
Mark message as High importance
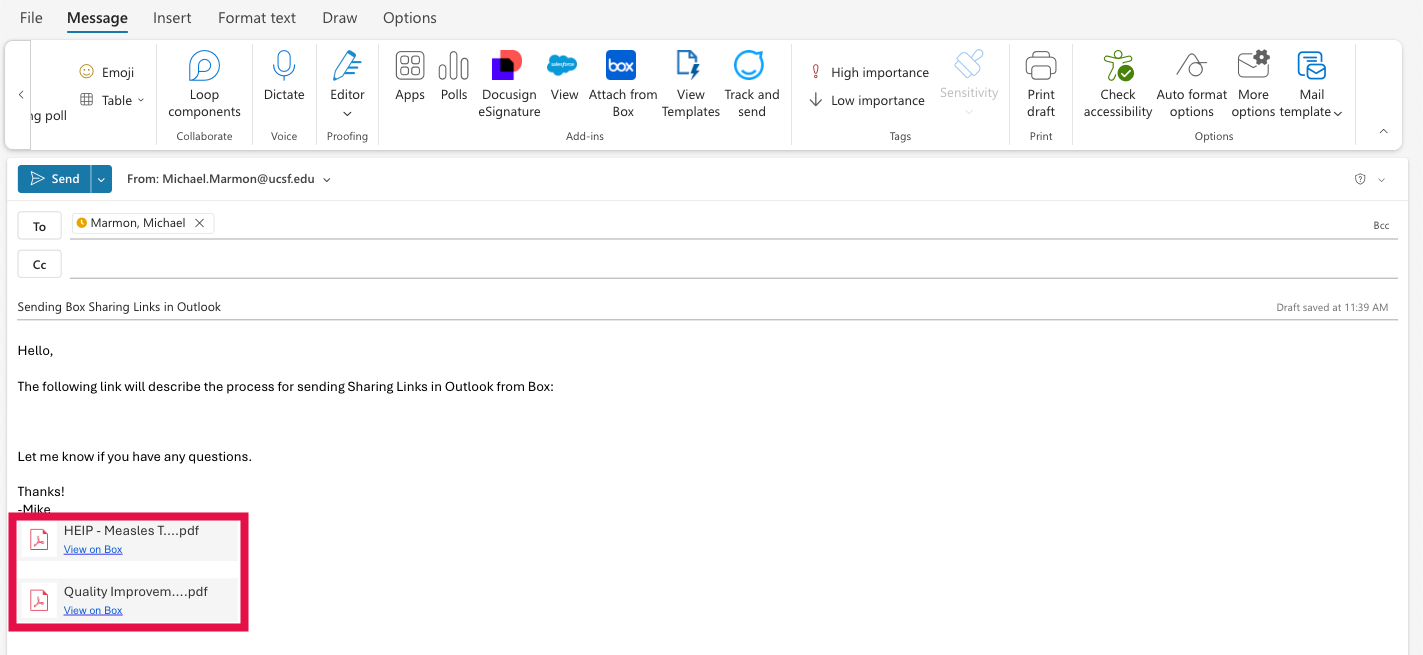pos(869,72)
